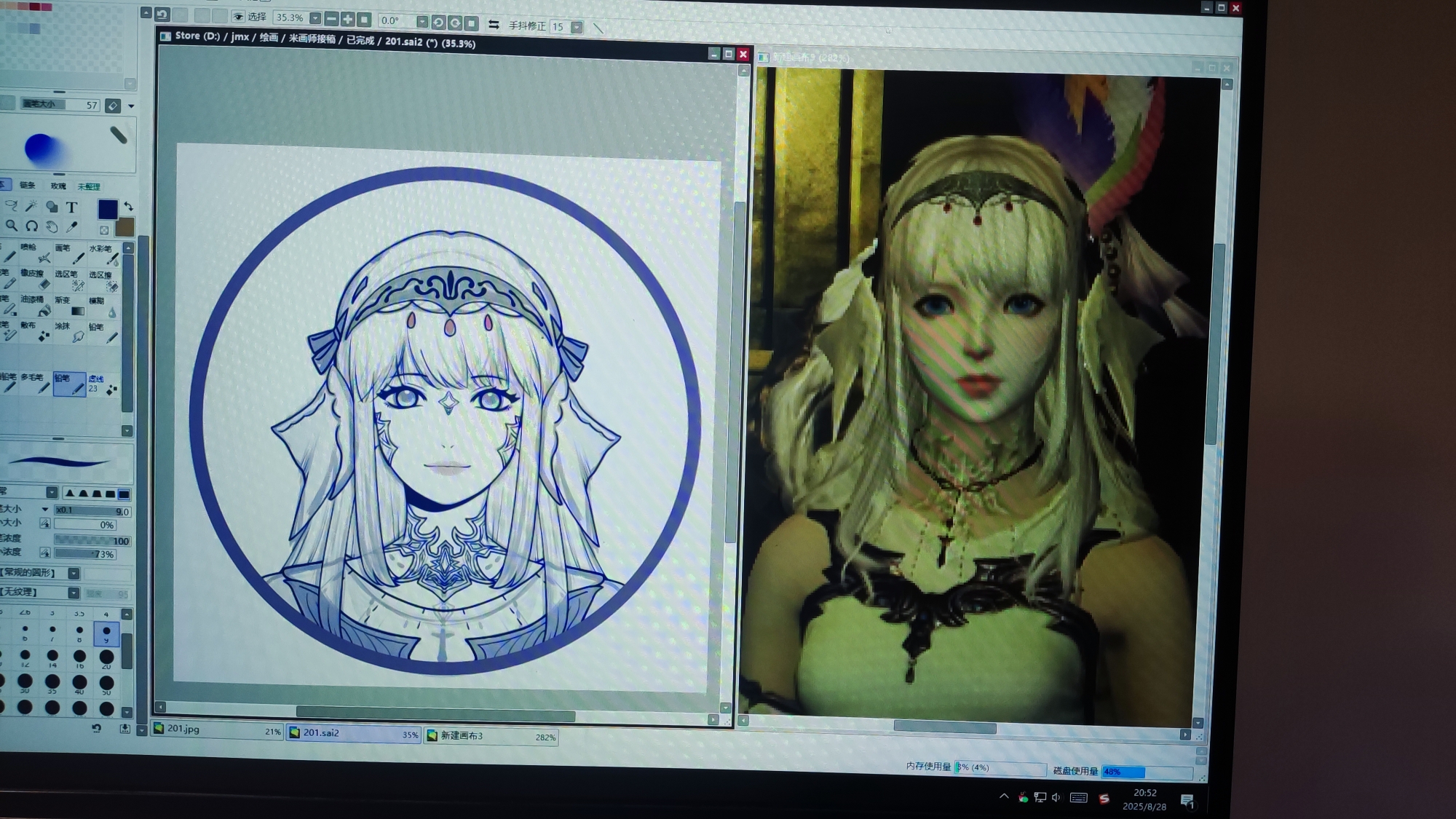Select the 选区笔 selection pen tool

69,280
